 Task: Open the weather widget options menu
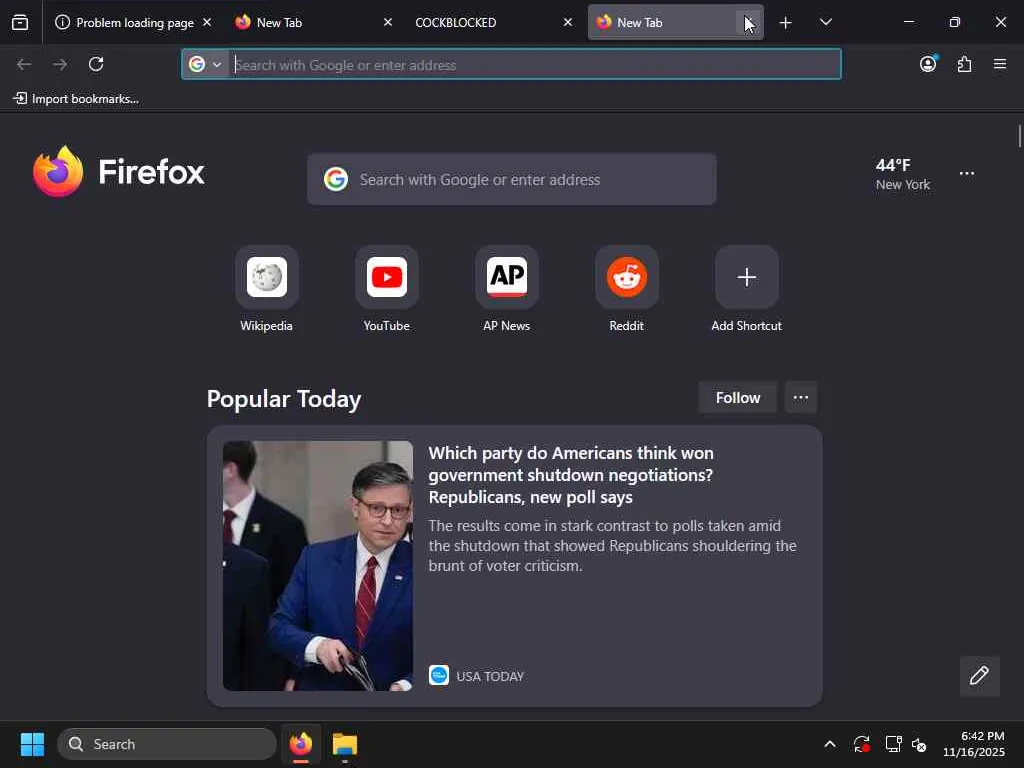tap(967, 173)
